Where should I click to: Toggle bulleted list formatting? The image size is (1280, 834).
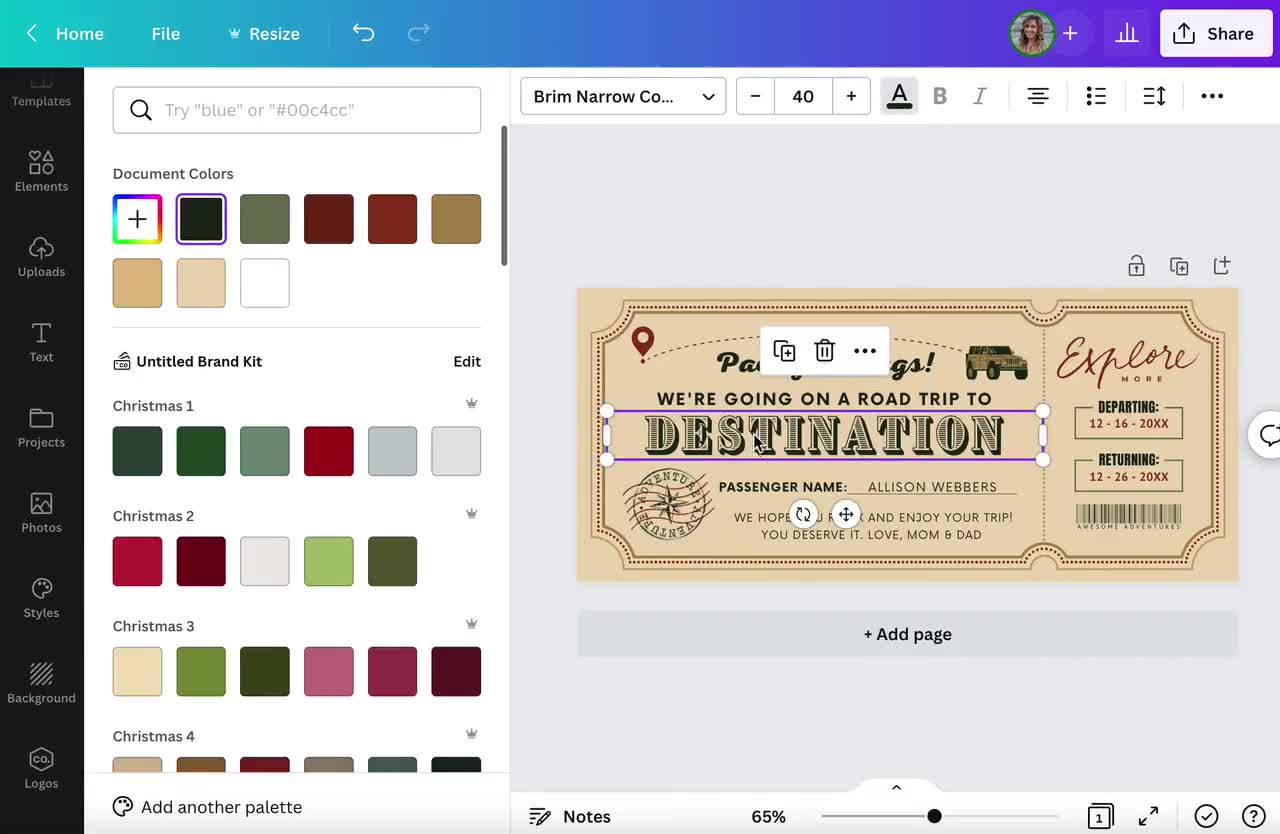click(1096, 96)
